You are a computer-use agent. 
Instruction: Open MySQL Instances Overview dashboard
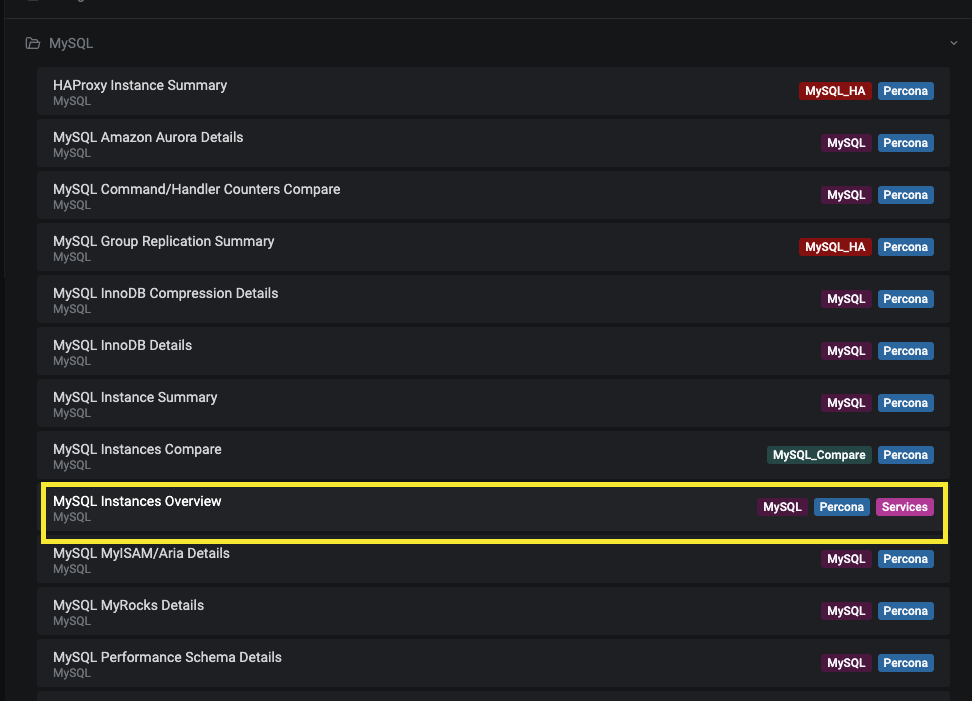click(137, 502)
